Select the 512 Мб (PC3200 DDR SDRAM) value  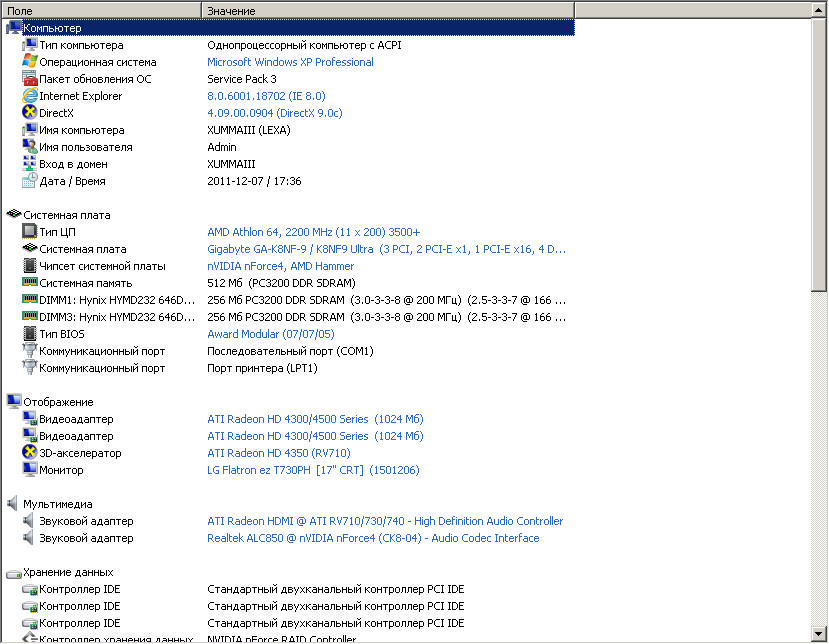point(281,282)
